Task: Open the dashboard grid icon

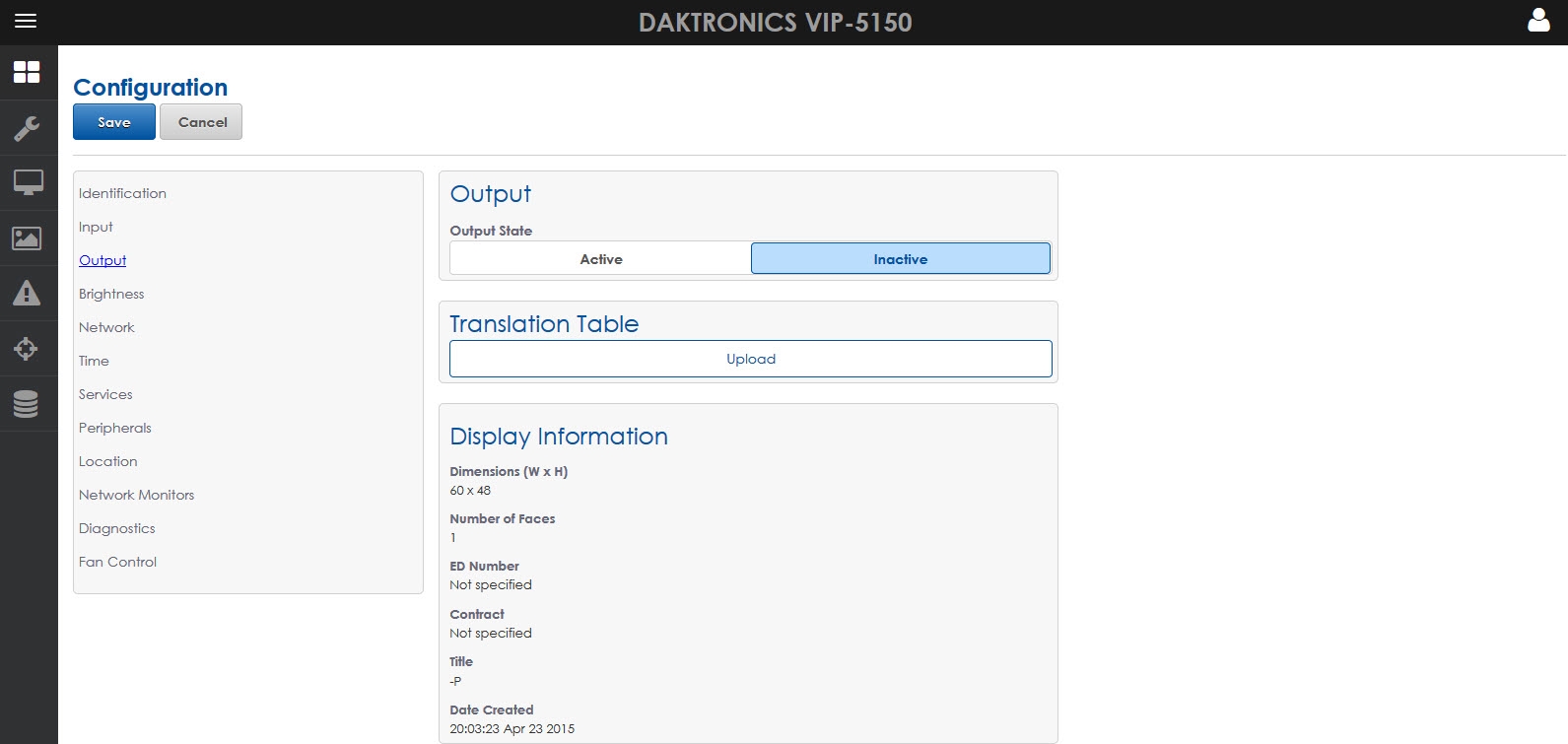Action: (x=27, y=72)
